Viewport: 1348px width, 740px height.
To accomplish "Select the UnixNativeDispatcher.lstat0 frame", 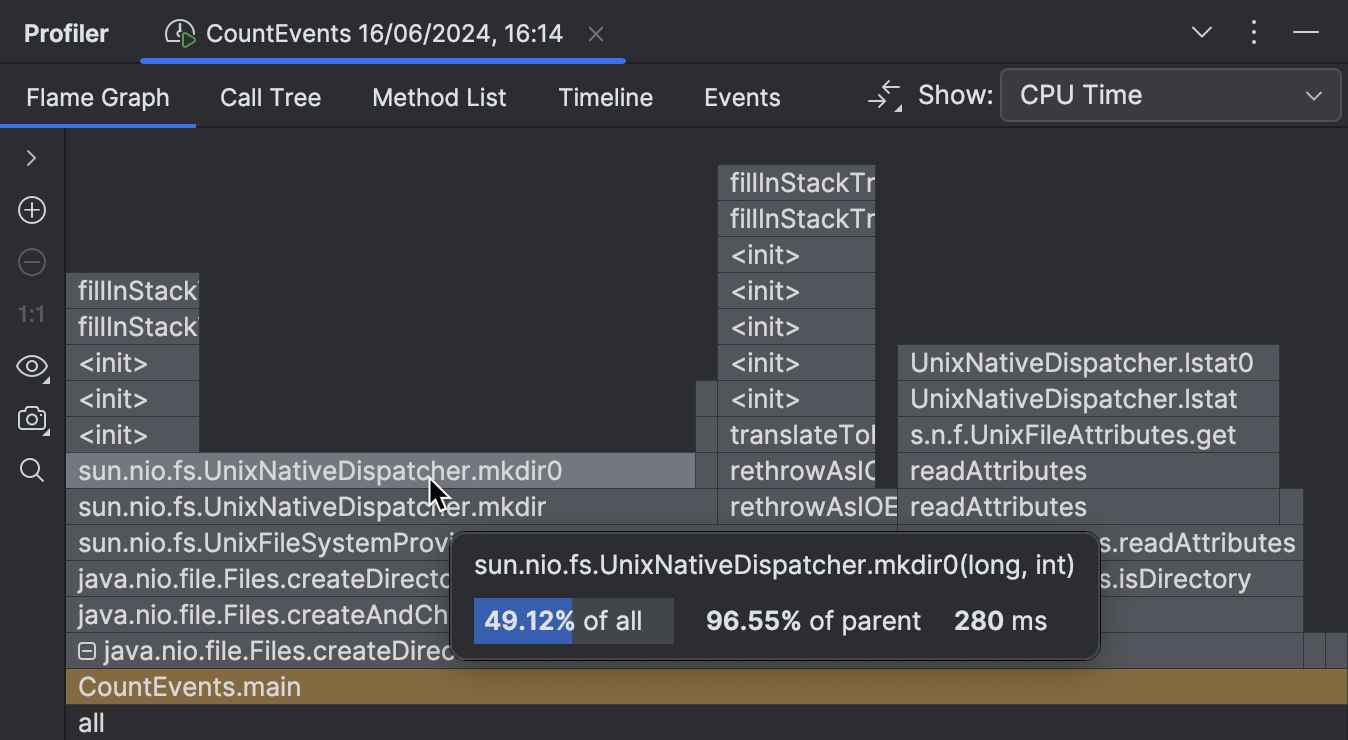I will [1088, 363].
